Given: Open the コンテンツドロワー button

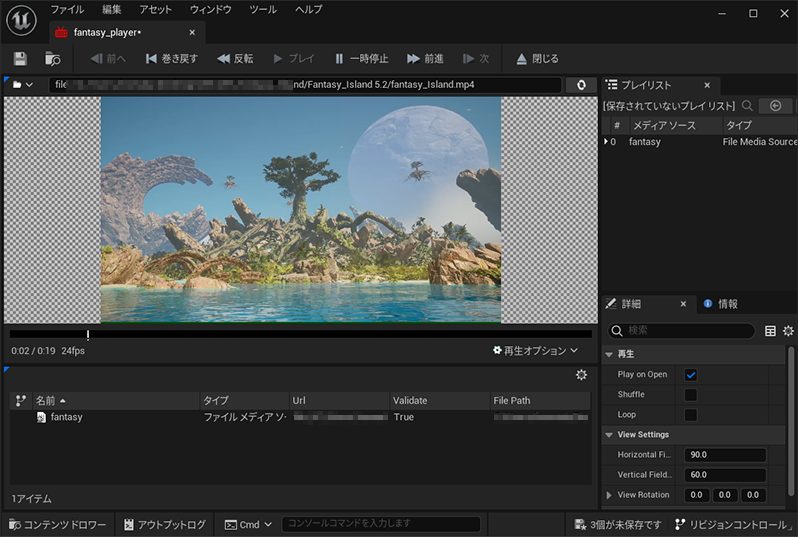Looking at the screenshot, I should (57, 524).
